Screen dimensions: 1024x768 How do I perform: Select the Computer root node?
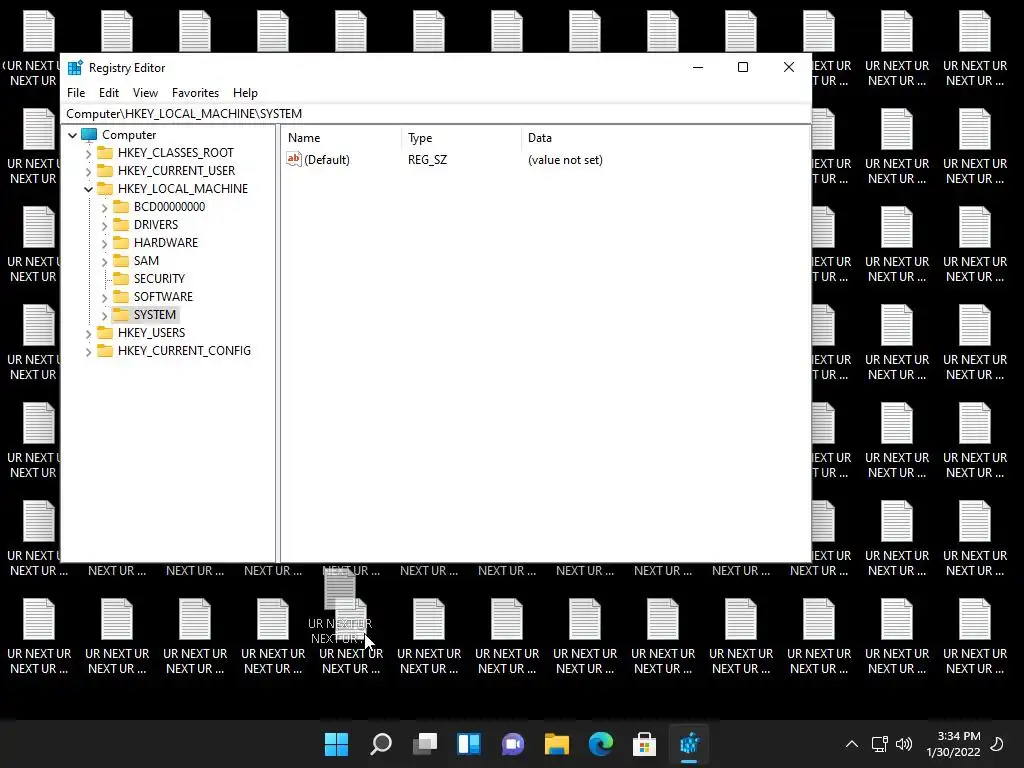(x=129, y=135)
